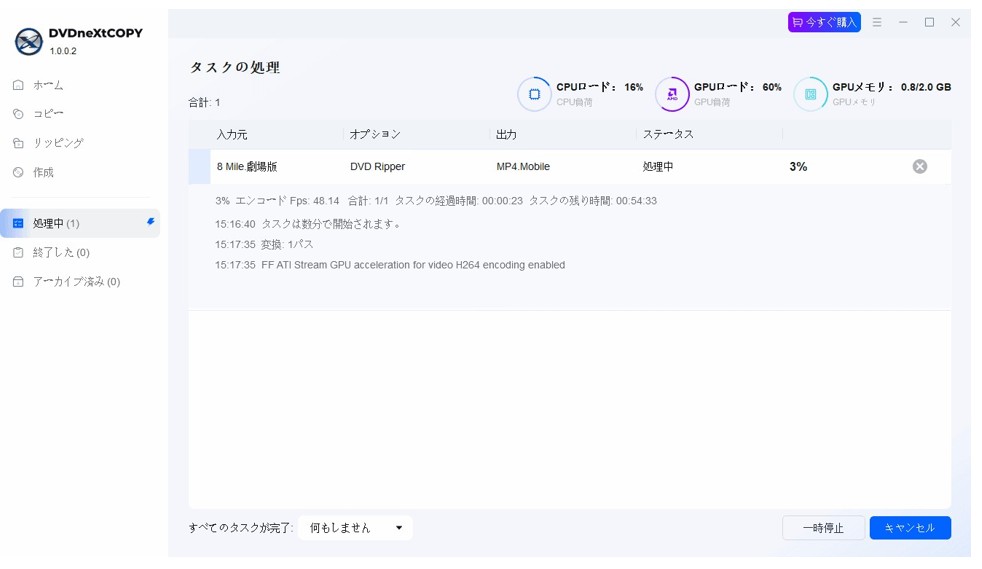Image resolution: width=982 pixels, height=569 pixels.
Task: Click the 出力 column header
Action: pyautogui.click(x=506, y=135)
